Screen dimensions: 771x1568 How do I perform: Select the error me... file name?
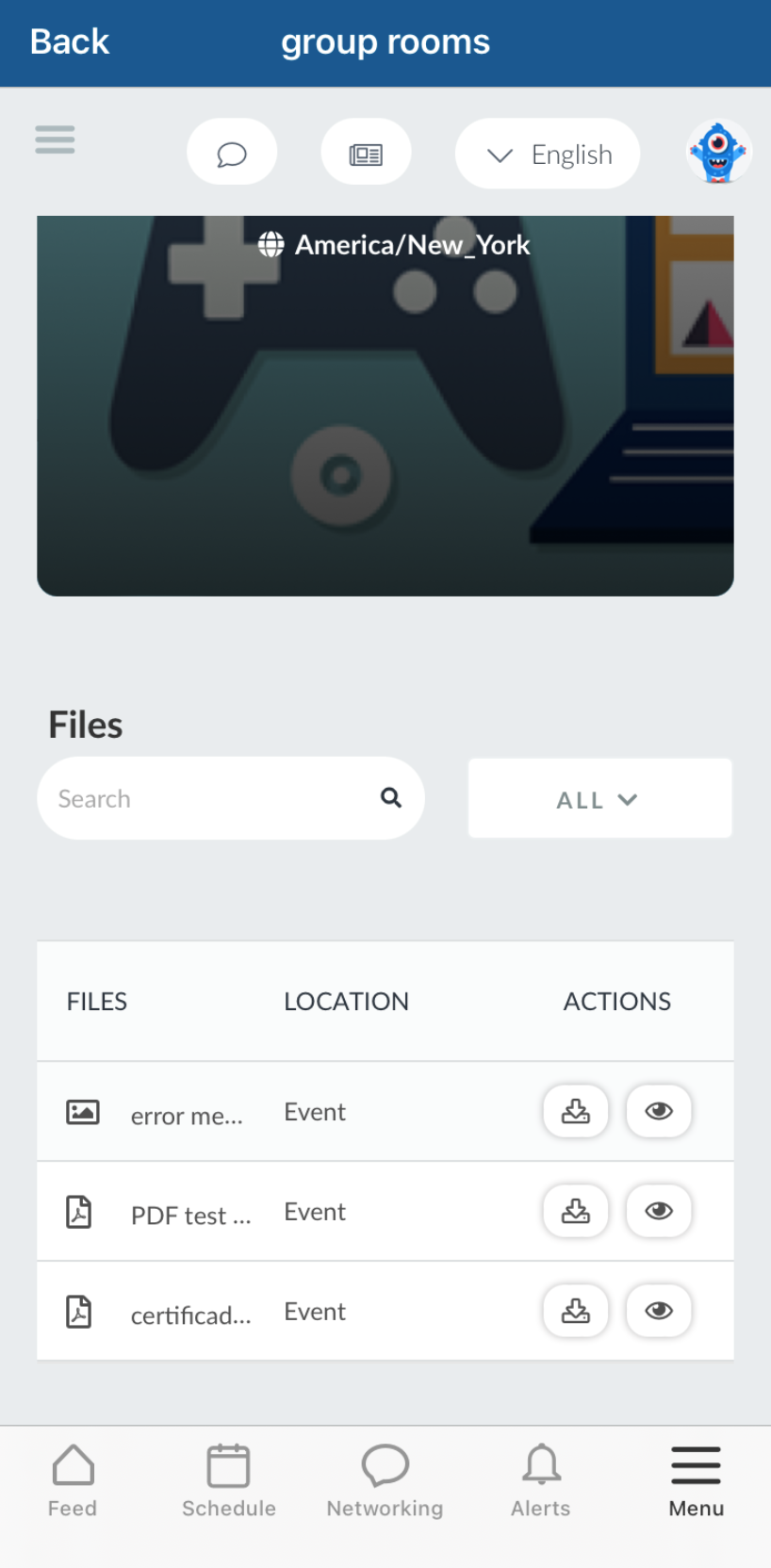tap(187, 1116)
